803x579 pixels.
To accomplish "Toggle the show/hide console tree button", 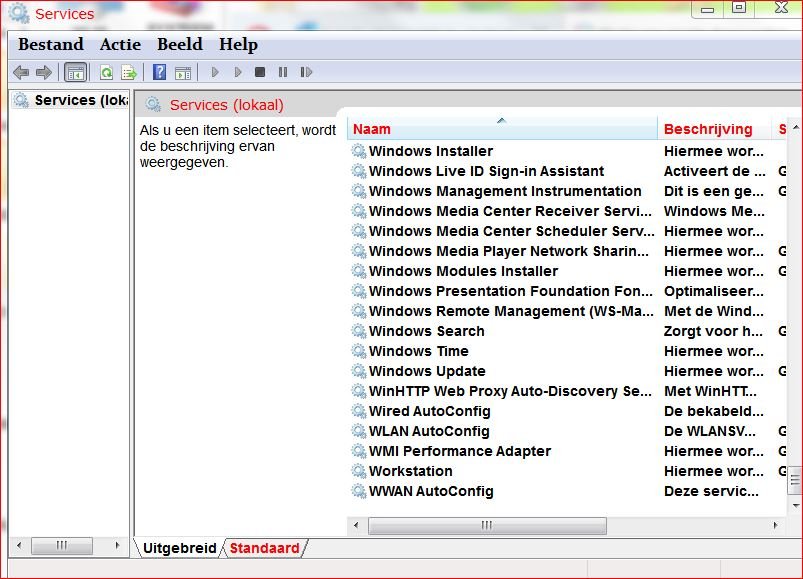I will tap(75, 72).
